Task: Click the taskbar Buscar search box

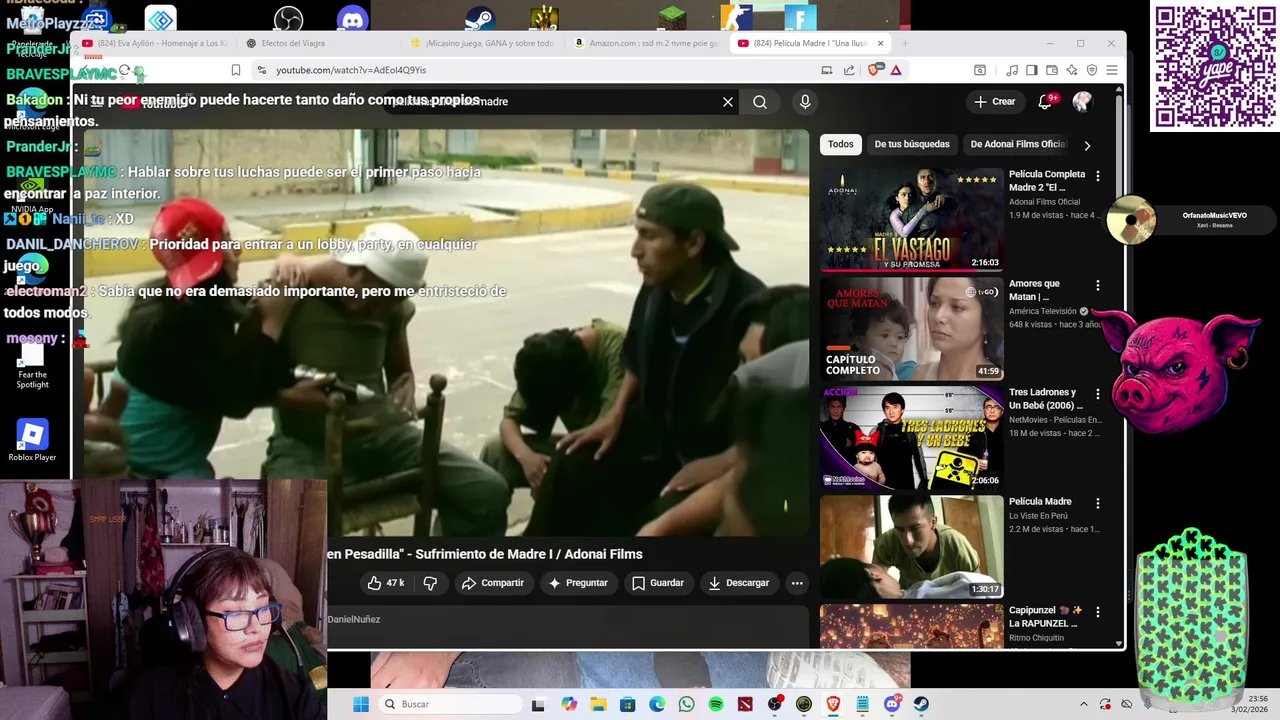Action: [x=450, y=704]
